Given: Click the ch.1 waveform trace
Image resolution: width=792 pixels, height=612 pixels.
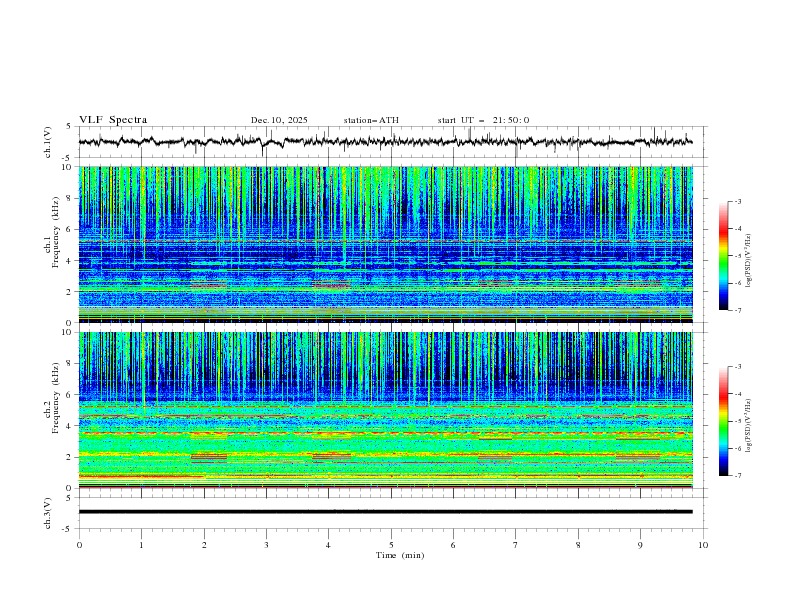Looking at the screenshot, I should point(385,141).
